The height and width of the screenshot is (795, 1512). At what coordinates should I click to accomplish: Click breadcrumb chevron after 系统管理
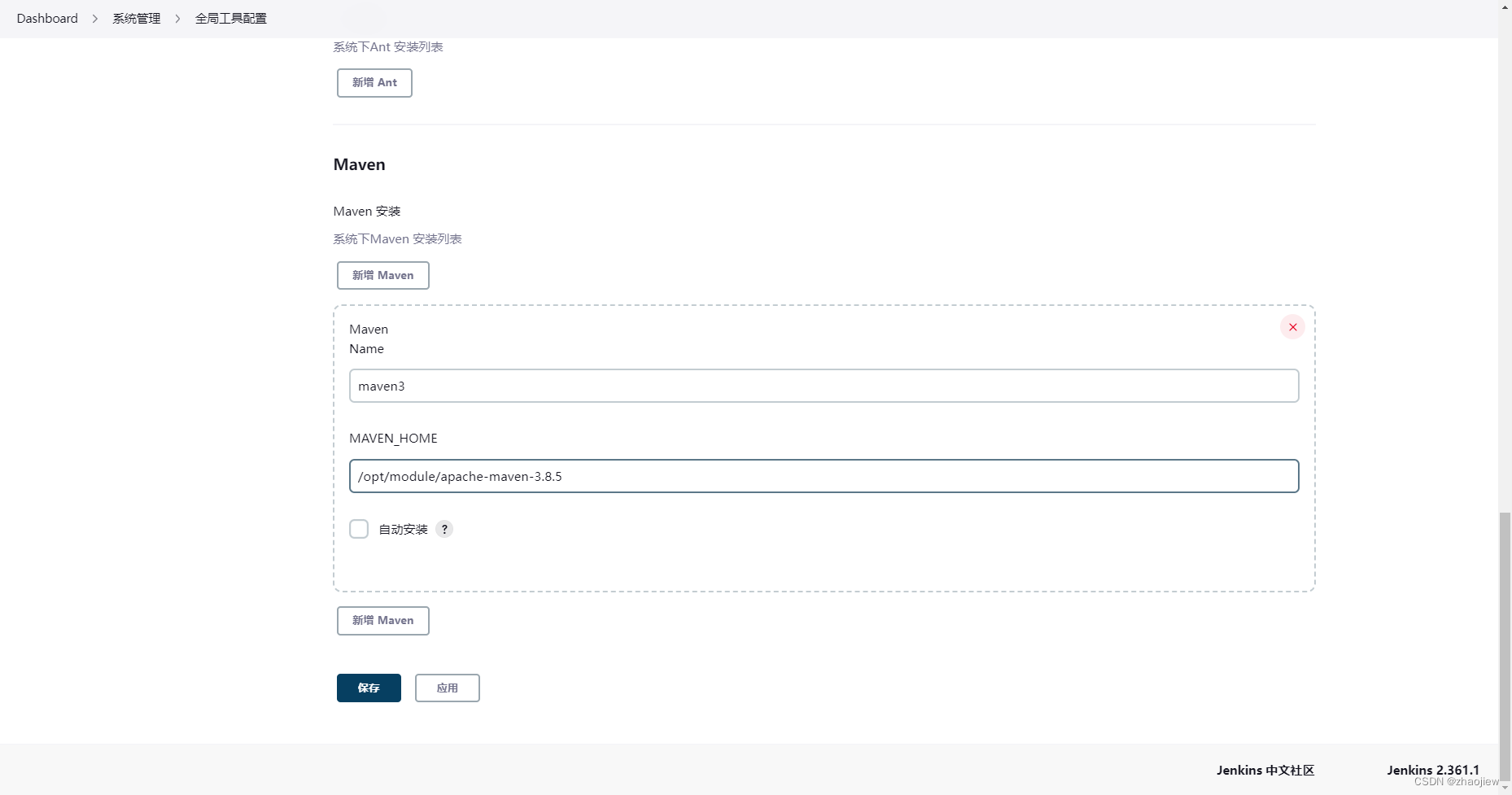[x=177, y=19]
